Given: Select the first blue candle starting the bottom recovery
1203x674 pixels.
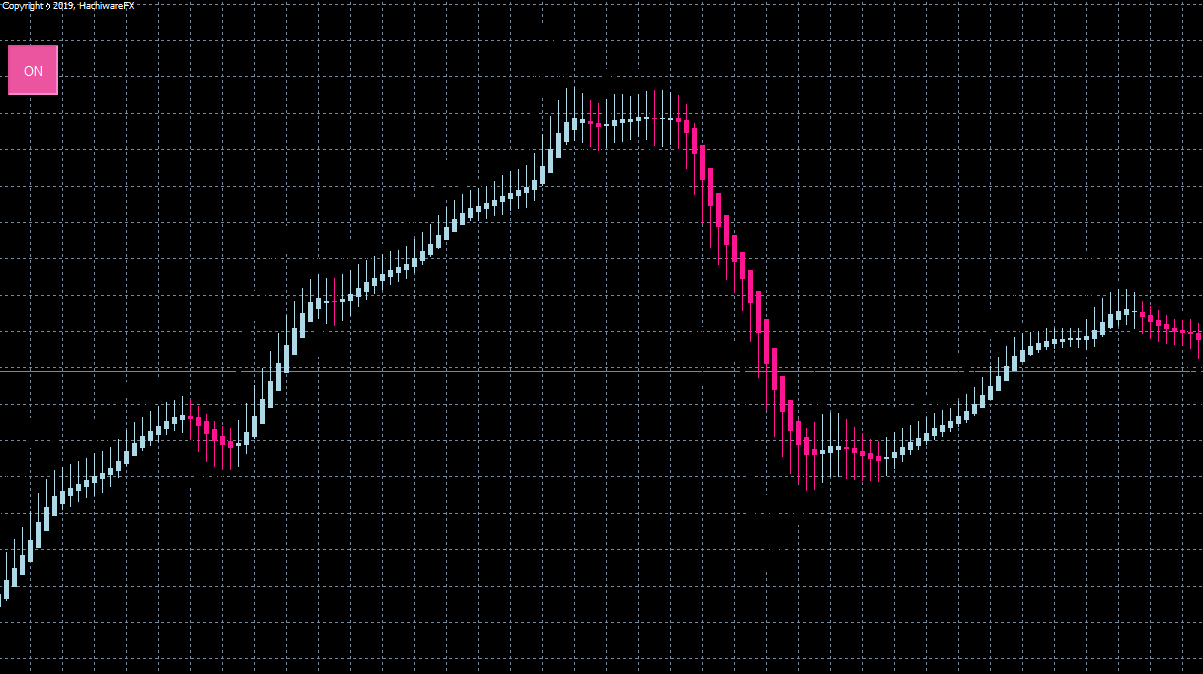Looking at the screenshot, I should point(886,456).
